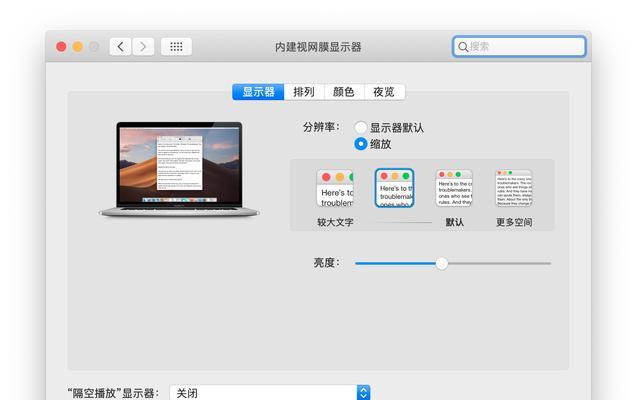637x400 pixels.
Task: Open the 排列 tab
Action: (x=304, y=92)
